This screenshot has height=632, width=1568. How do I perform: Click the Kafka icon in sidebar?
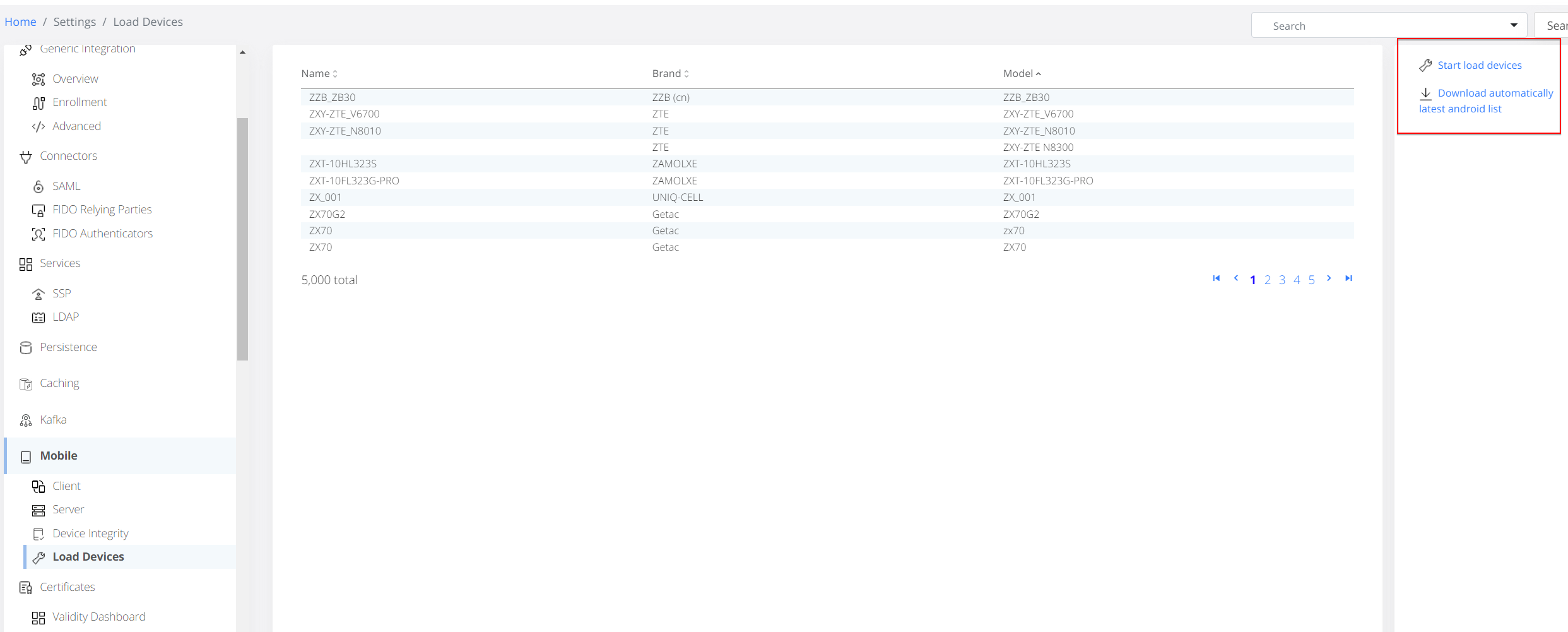[x=26, y=420]
